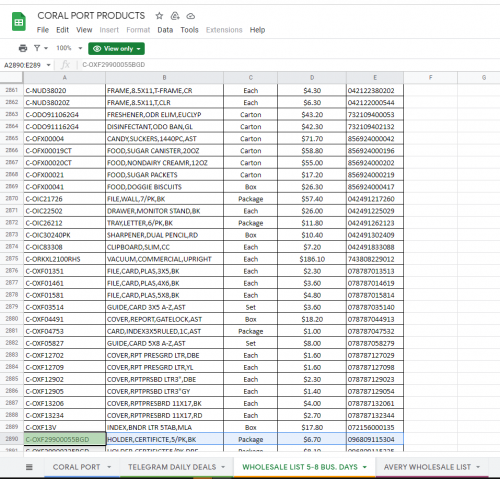
Task: Expand the filter views dropdown arrow
Action: click(x=46, y=49)
